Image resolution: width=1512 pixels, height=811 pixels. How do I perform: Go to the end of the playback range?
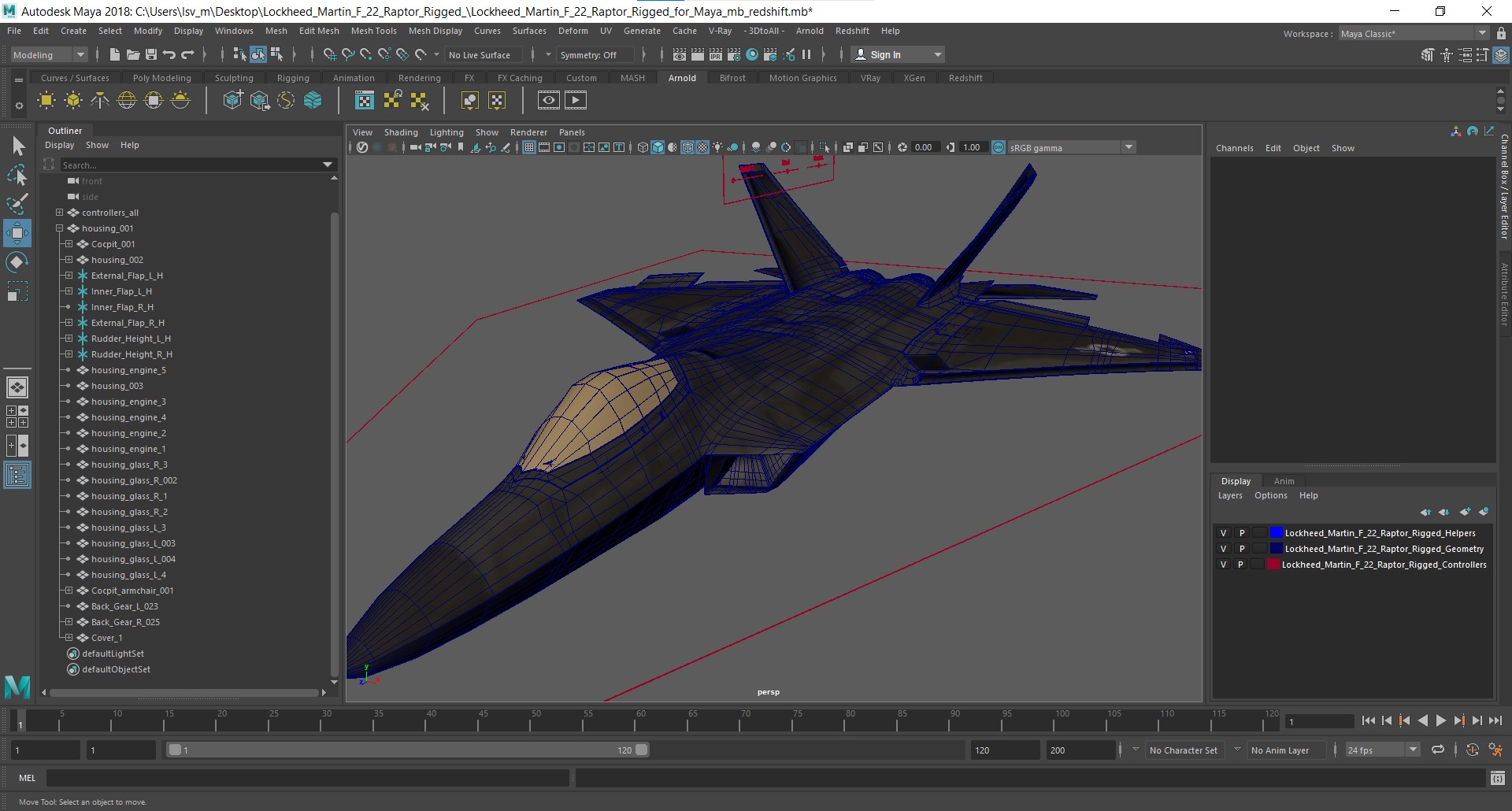tap(1495, 720)
